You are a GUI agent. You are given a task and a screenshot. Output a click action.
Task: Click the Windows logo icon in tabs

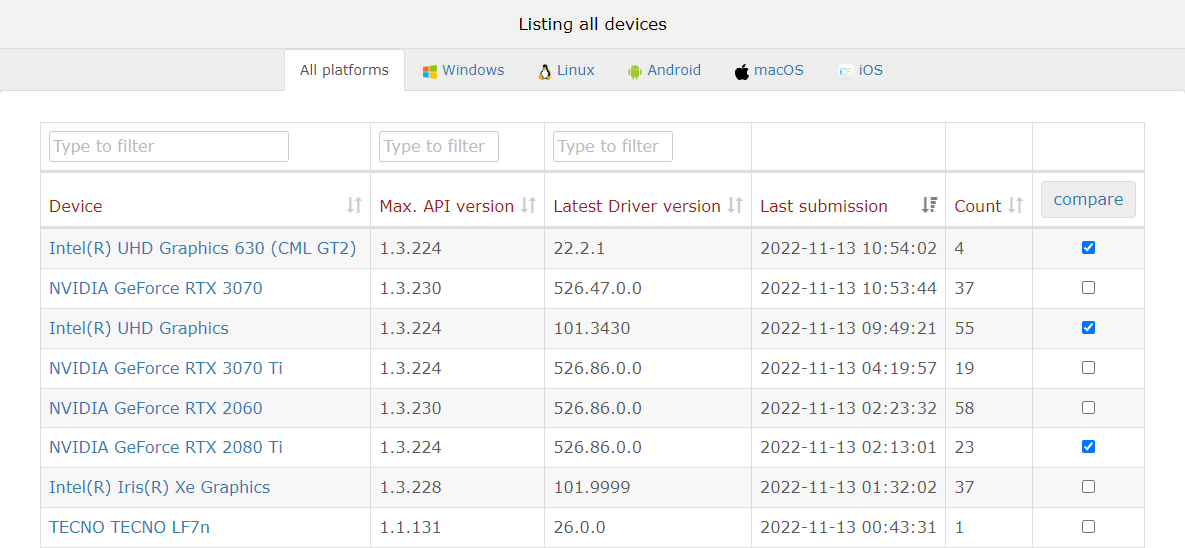(430, 71)
